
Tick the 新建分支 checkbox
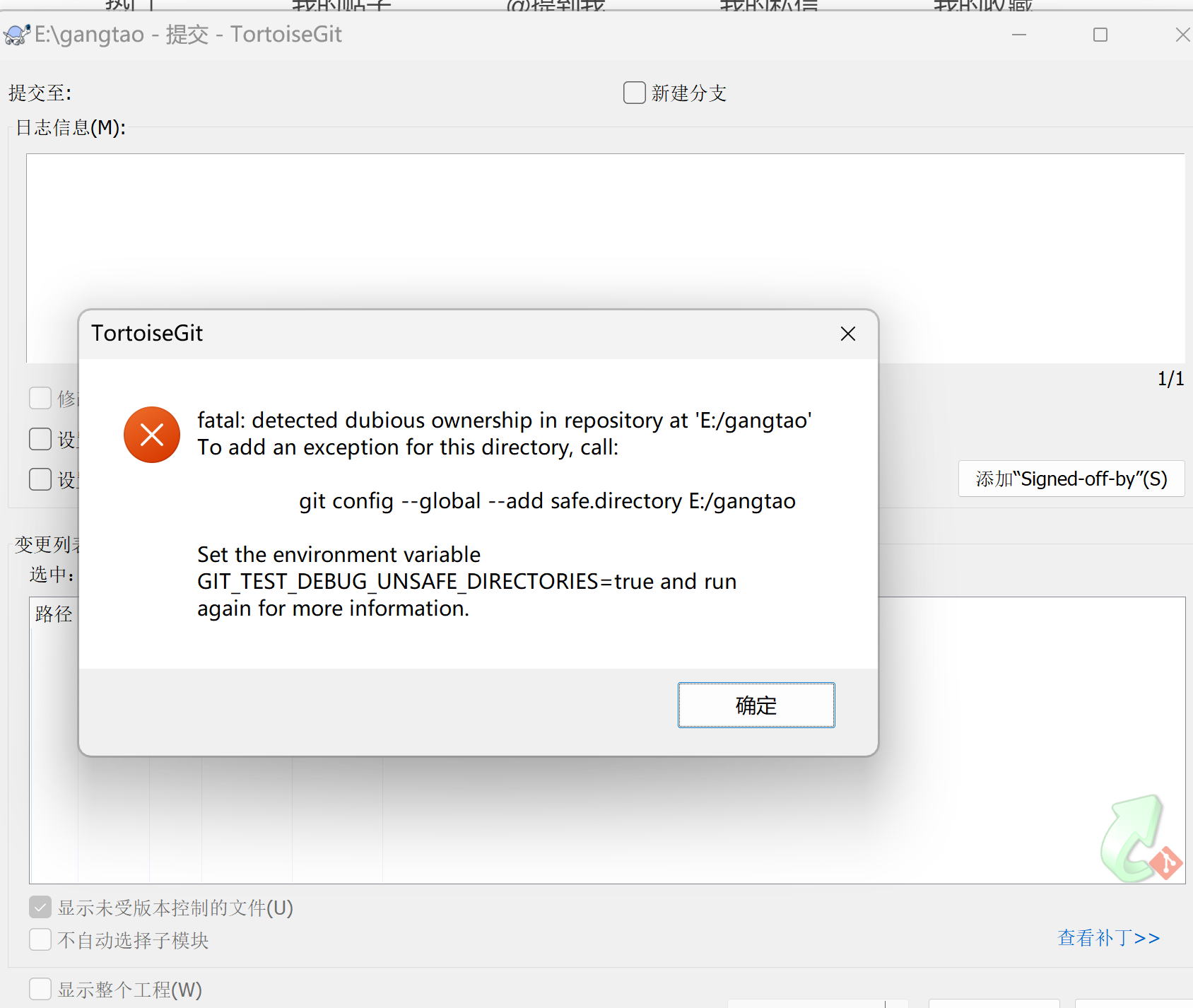(635, 93)
